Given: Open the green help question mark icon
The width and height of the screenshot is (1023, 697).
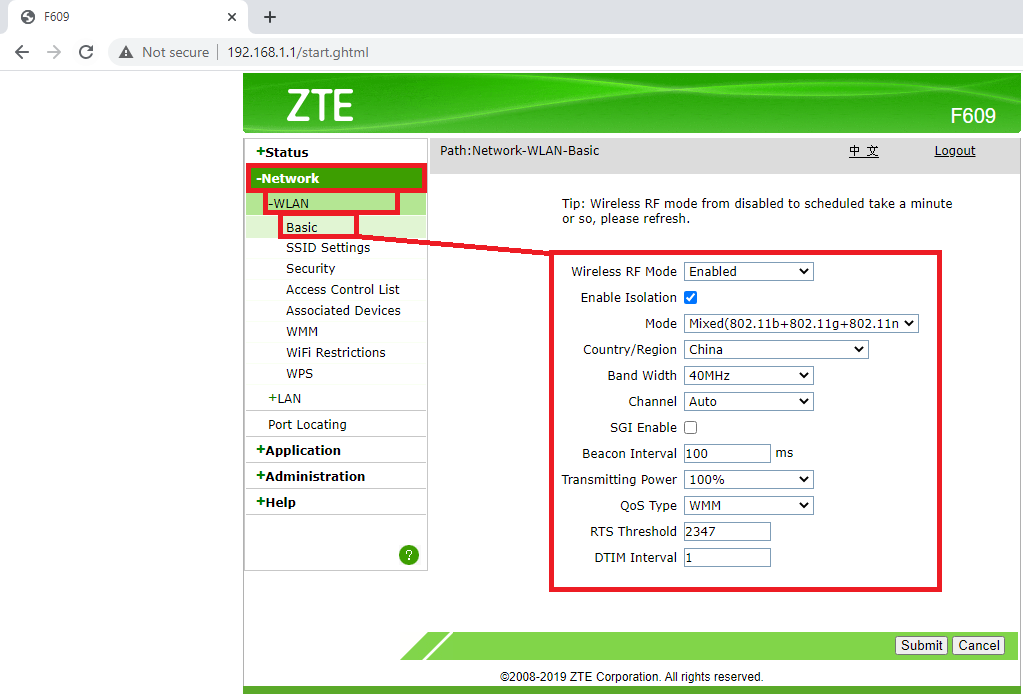Looking at the screenshot, I should tap(409, 554).
